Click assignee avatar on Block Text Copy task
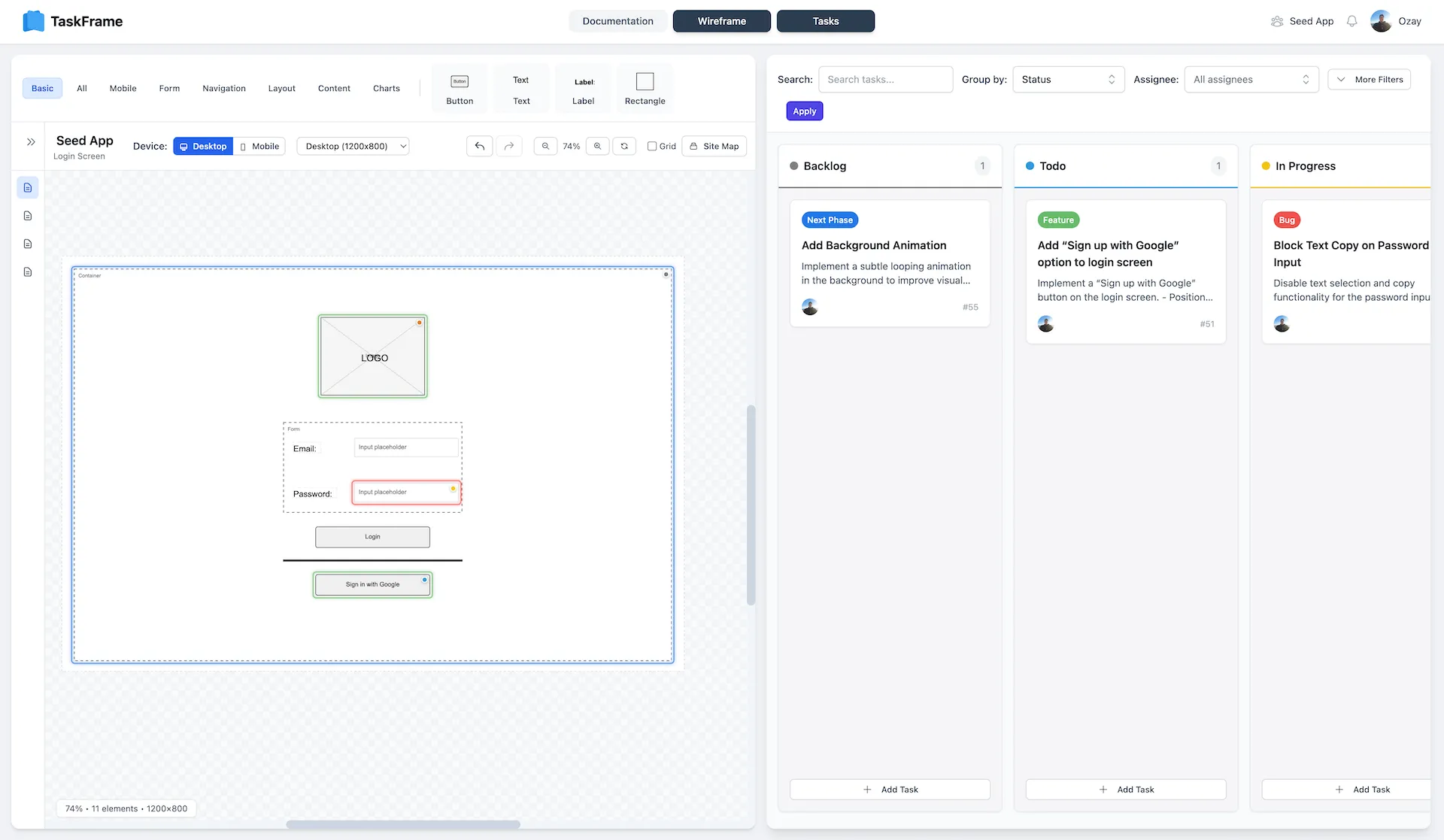Image resolution: width=1444 pixels, height=840 pixels. 1282,323
